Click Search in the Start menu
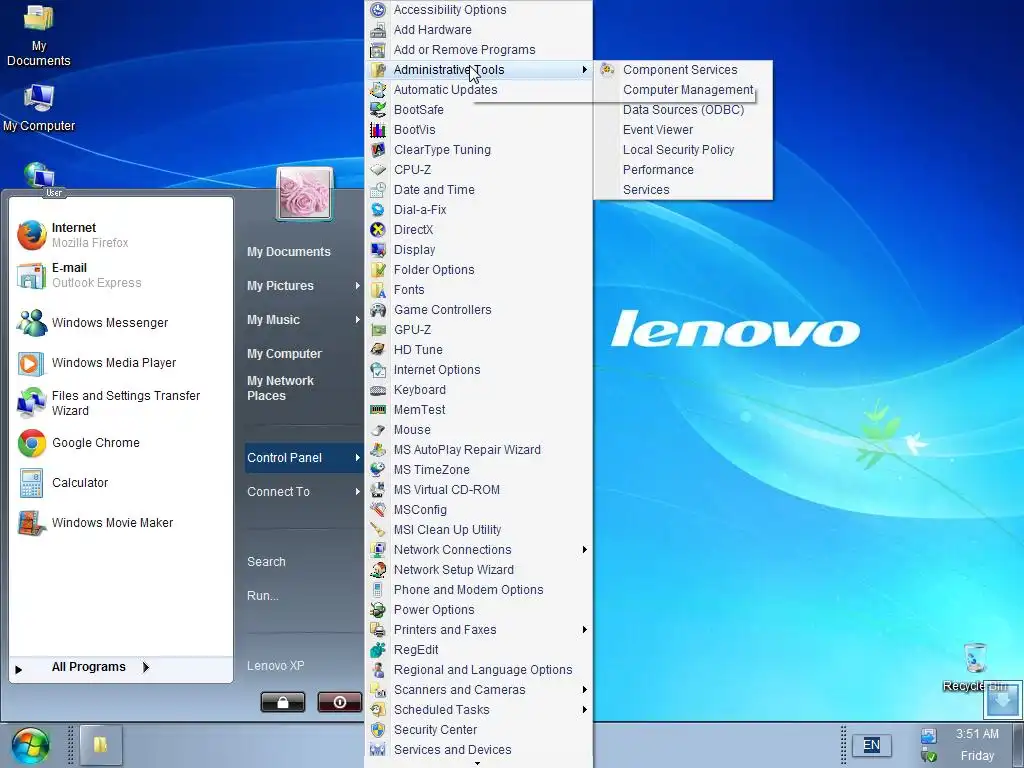 click(x=266, y=562)
